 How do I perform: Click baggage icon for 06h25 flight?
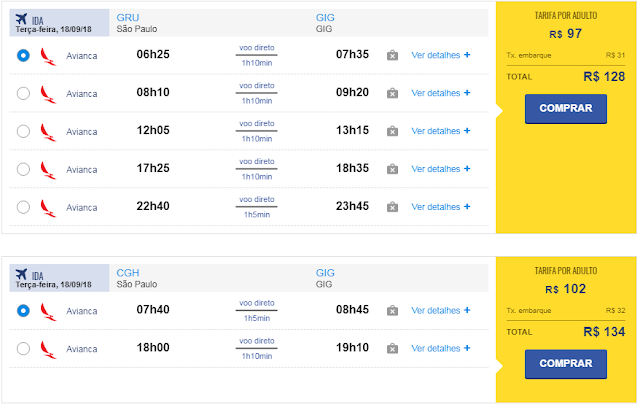tap(393, 55)
